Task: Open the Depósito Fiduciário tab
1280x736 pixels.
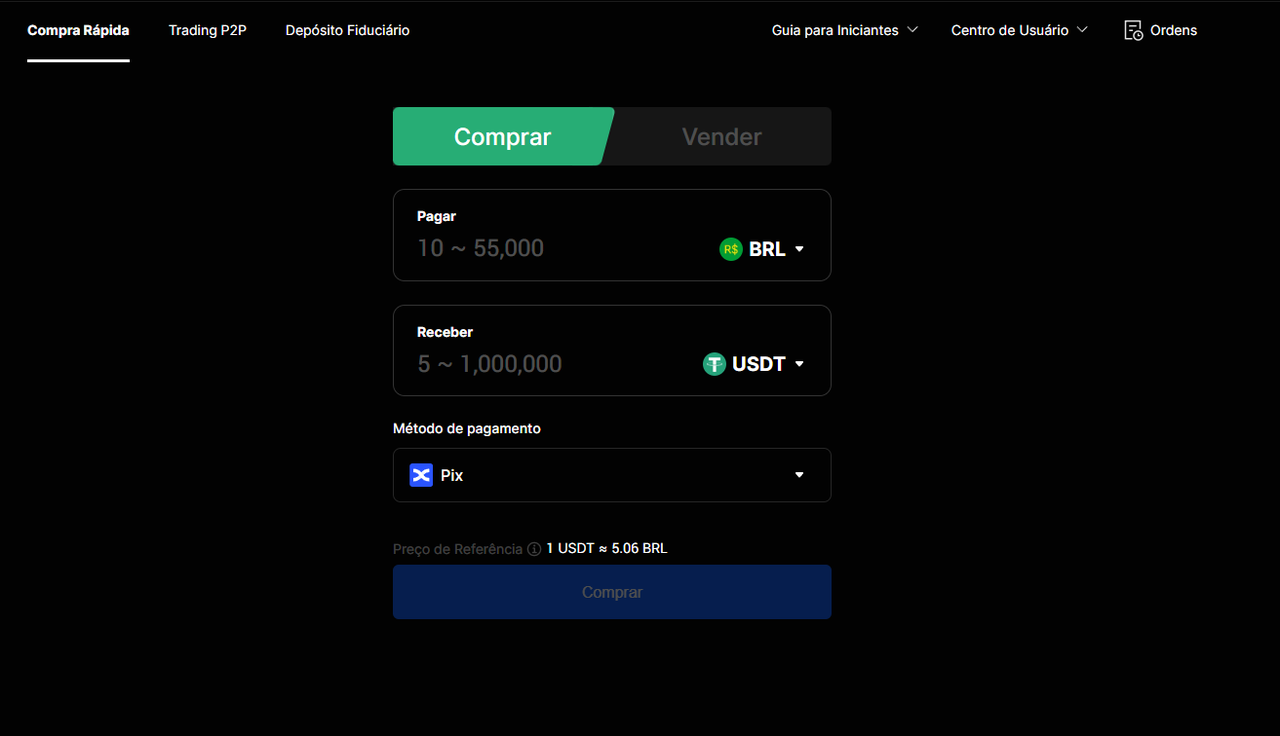Action: point(347,30)
